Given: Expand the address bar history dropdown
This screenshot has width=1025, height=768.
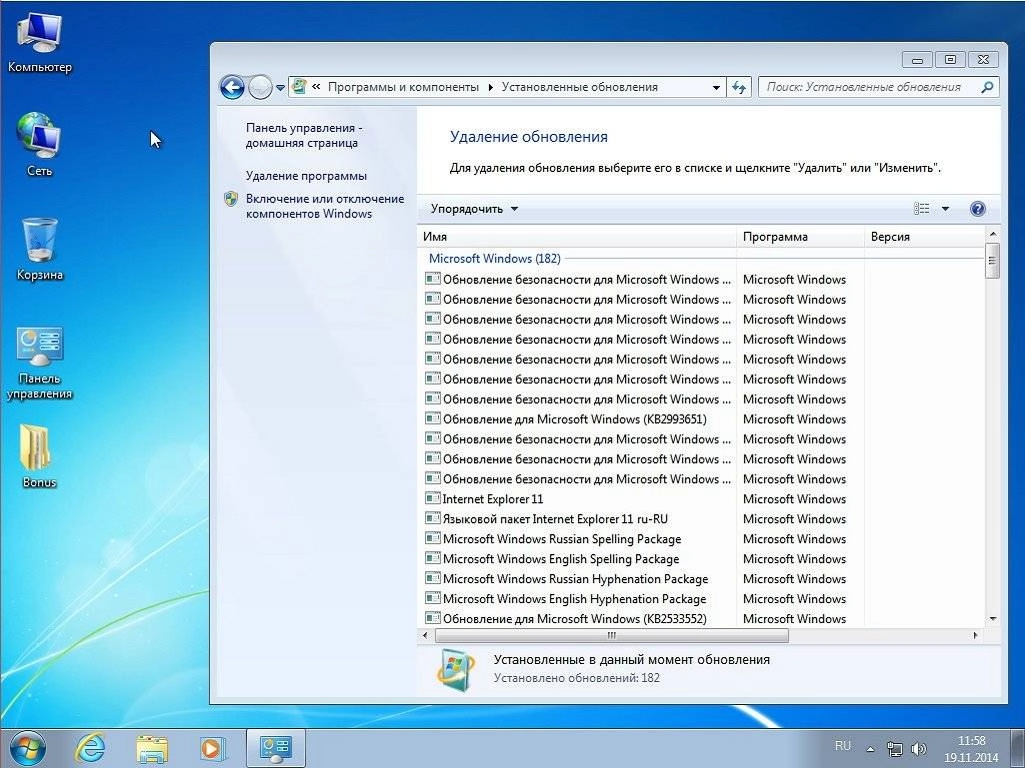Looking at the screenshot, I should [x=716, y=88].
